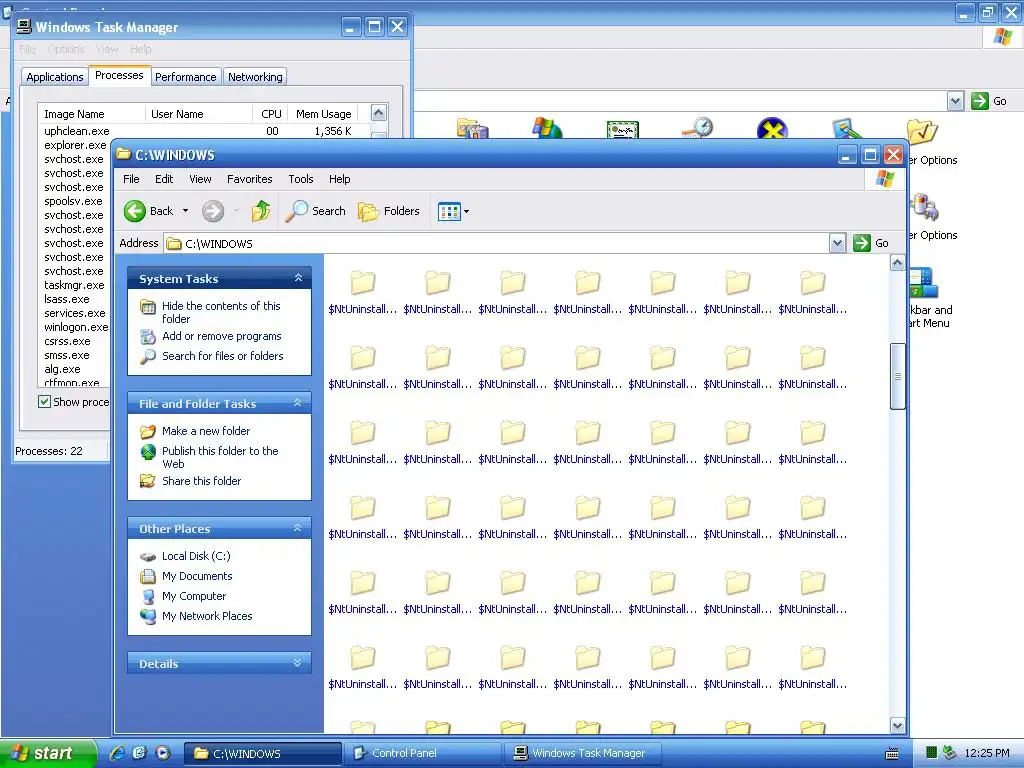1024x768 pixels.
Task: Click the Forward arrow in C:\WINDOWS toolbar
Action: [x=213, y=211]
